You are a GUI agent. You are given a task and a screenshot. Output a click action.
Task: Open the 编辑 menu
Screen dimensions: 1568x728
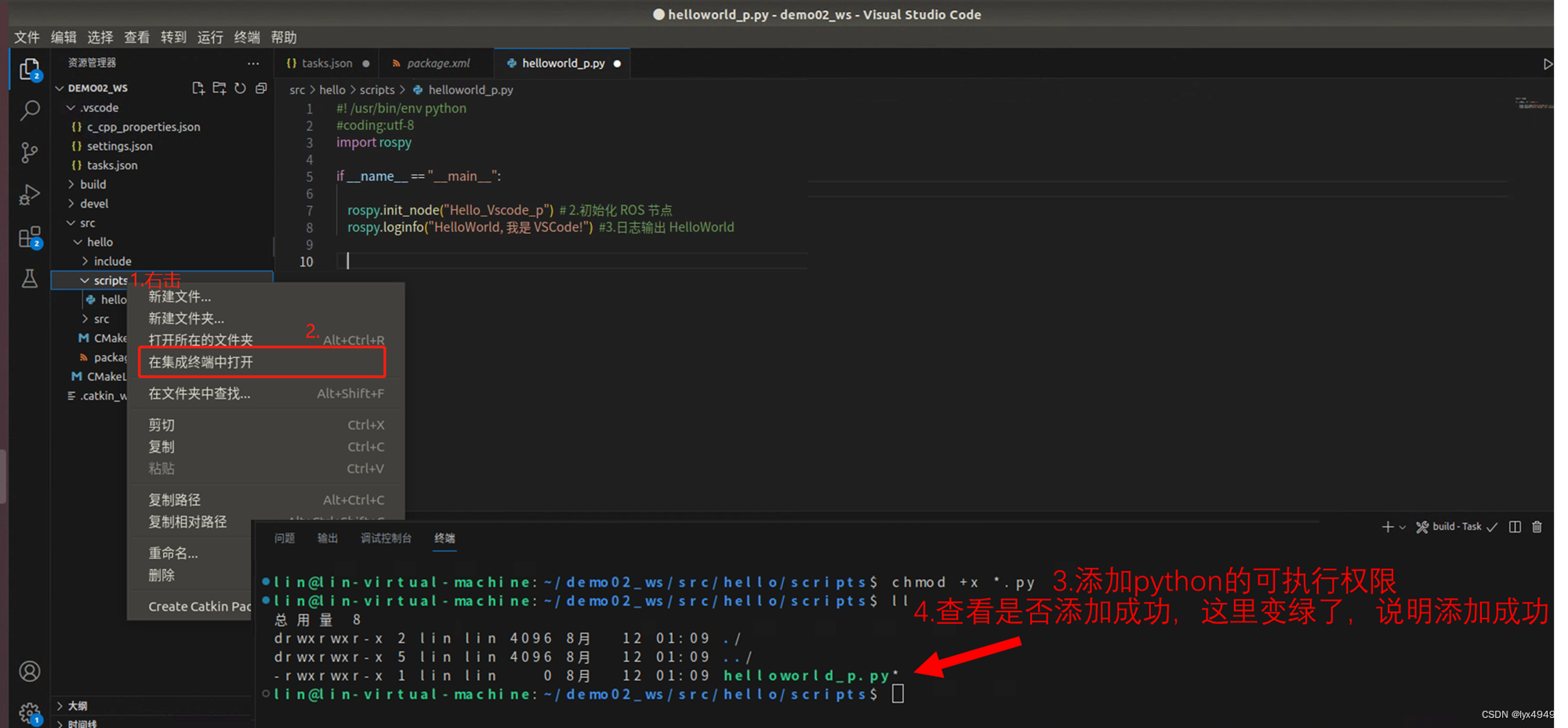pyautogui.click(x=64, y=37)
